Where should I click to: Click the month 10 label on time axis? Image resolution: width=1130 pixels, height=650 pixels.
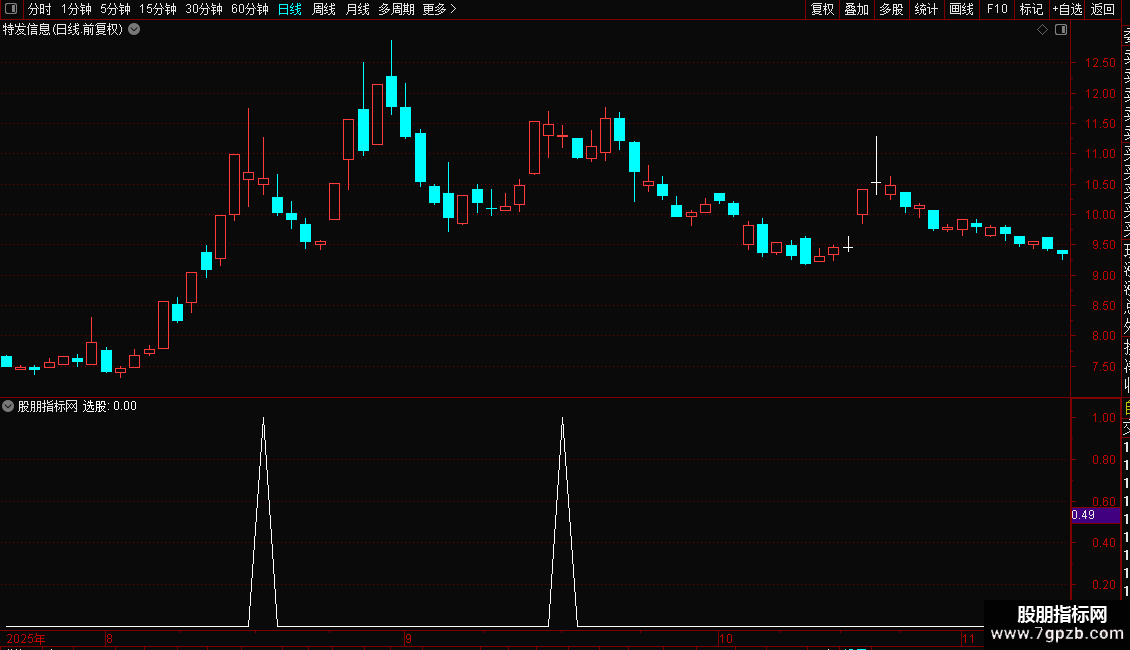click(725, 638)
